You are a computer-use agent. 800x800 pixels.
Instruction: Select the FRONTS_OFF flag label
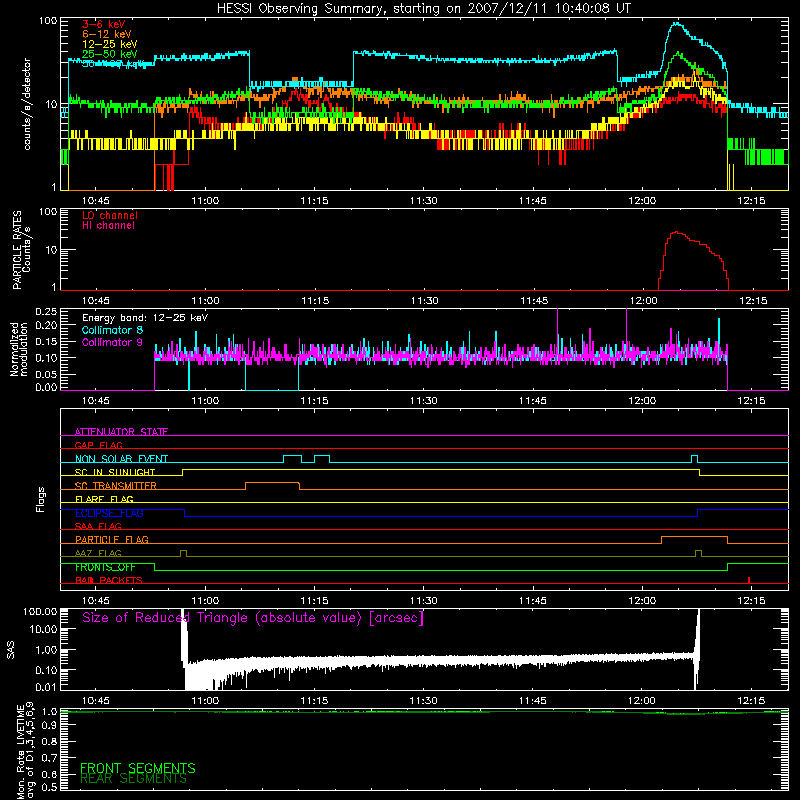(x=105, y=567)
